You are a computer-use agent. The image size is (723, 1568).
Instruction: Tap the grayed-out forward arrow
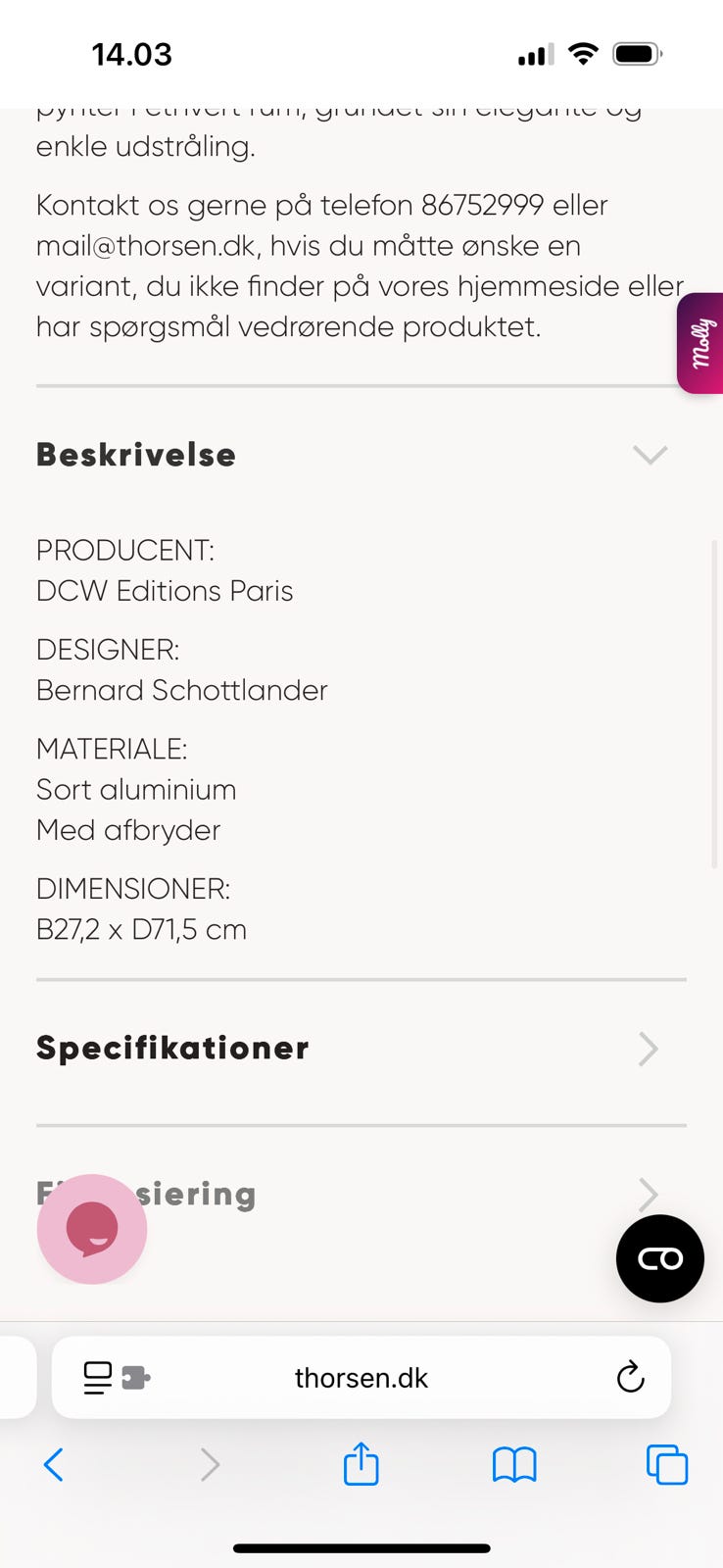pyautogui.click(x=209, y=1465)
